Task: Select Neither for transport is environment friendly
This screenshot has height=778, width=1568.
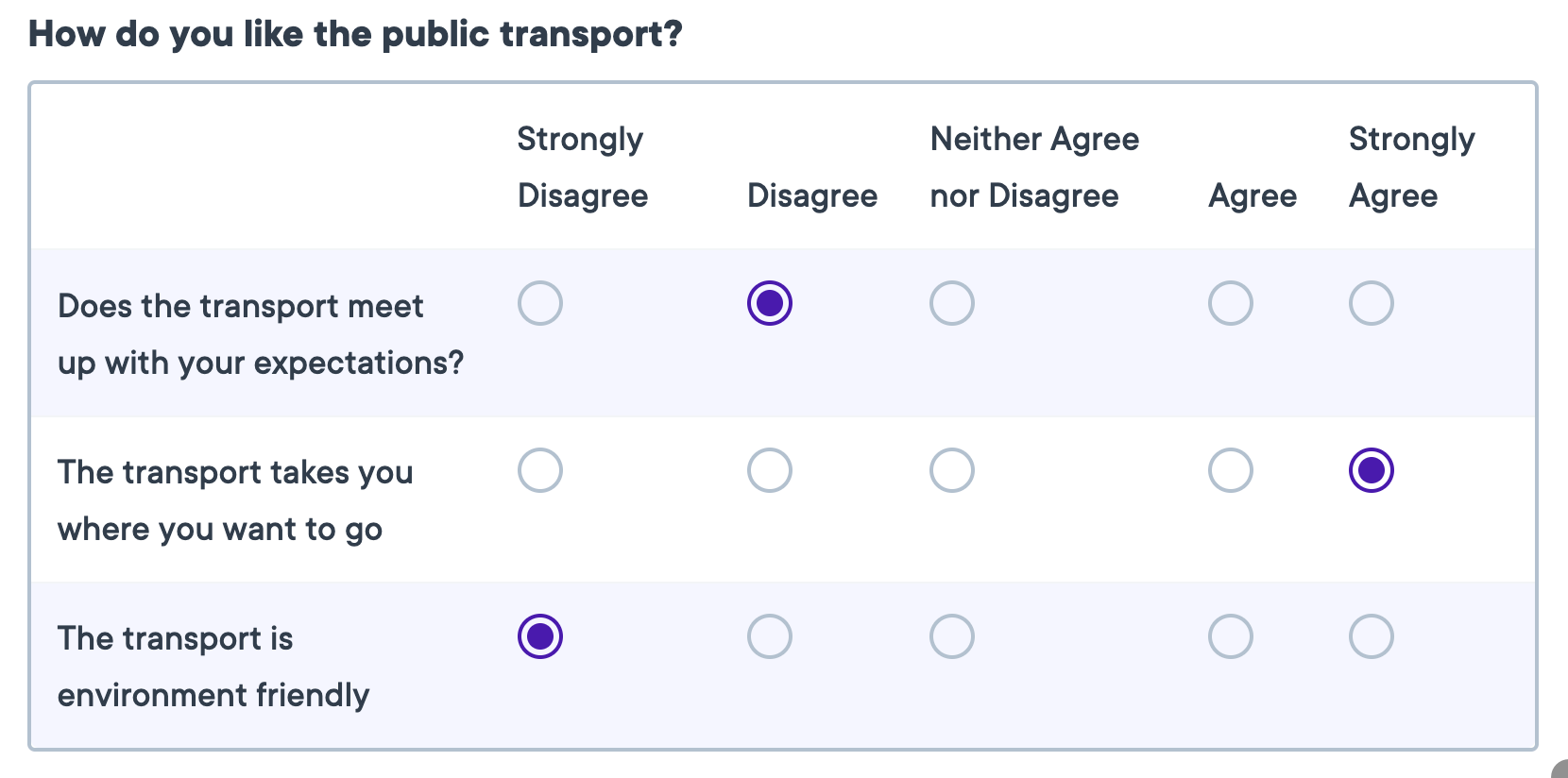Action: pyautogui.click(x=952, y=636)
